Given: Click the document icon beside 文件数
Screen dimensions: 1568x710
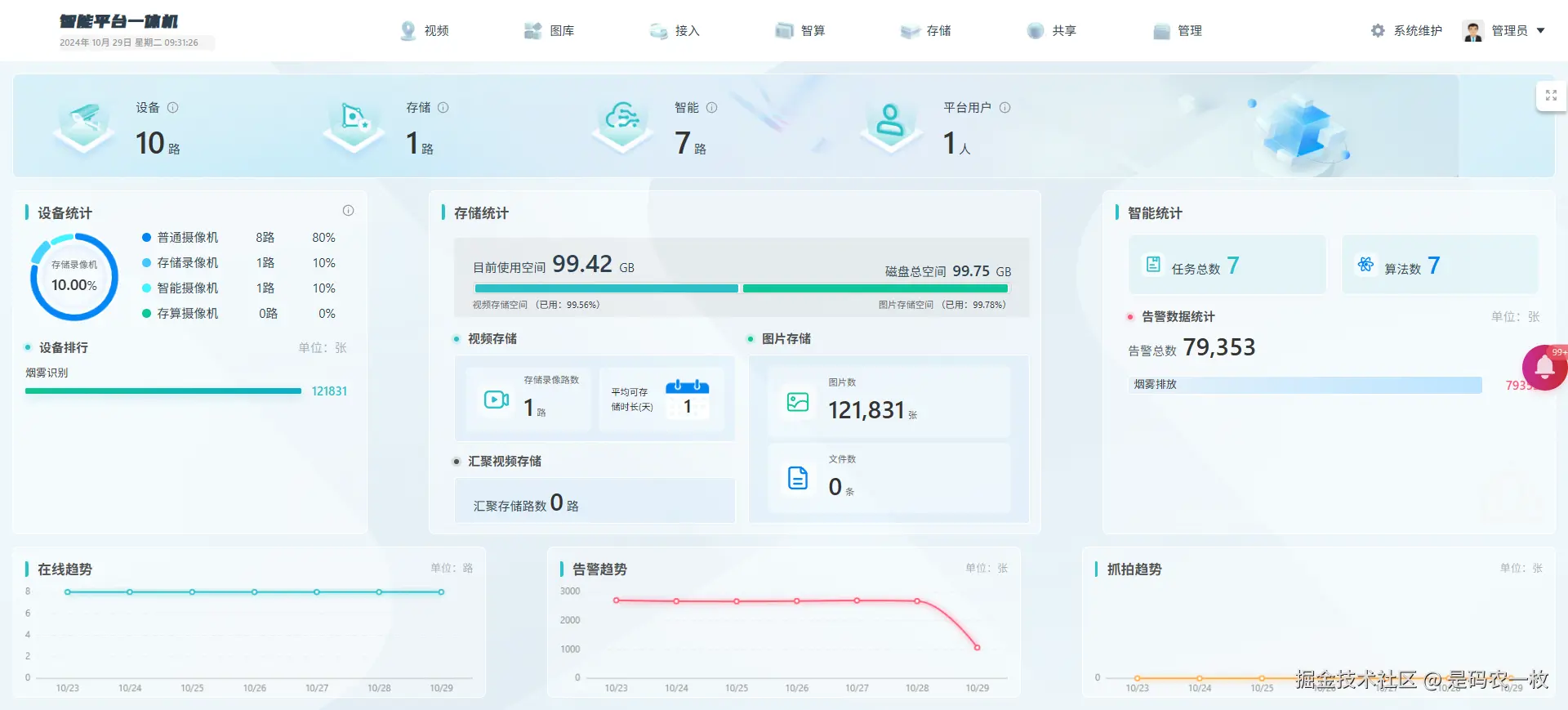Looking at the screenshot, I should tap(798, 478).
